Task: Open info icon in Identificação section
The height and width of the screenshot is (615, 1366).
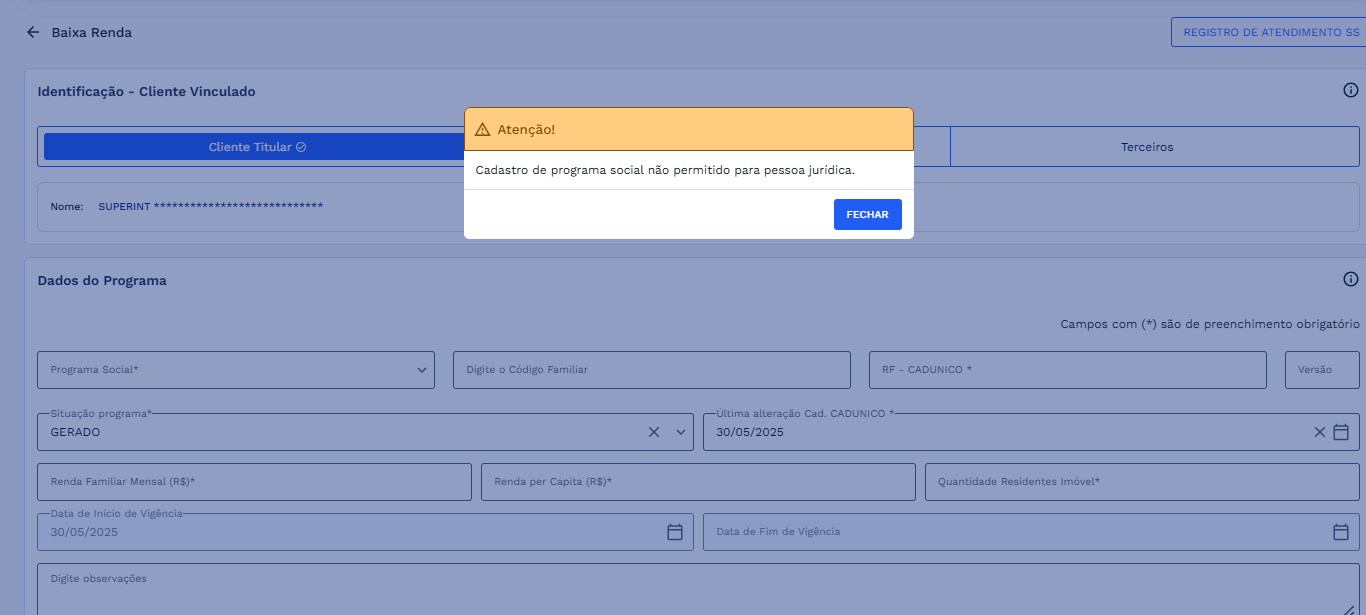Action: tap(1350, 91)
